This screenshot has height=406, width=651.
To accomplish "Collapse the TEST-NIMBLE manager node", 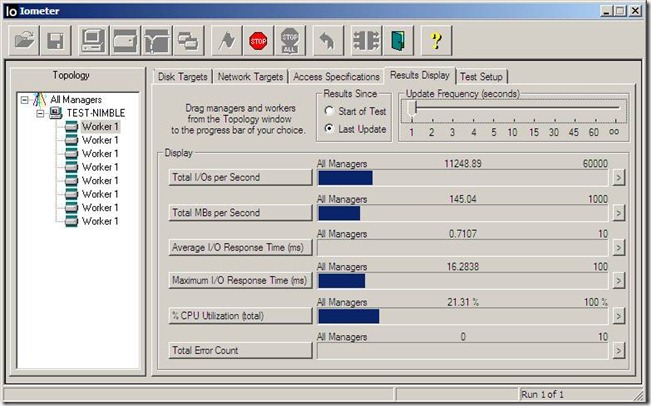I will (x=40, y=113).
